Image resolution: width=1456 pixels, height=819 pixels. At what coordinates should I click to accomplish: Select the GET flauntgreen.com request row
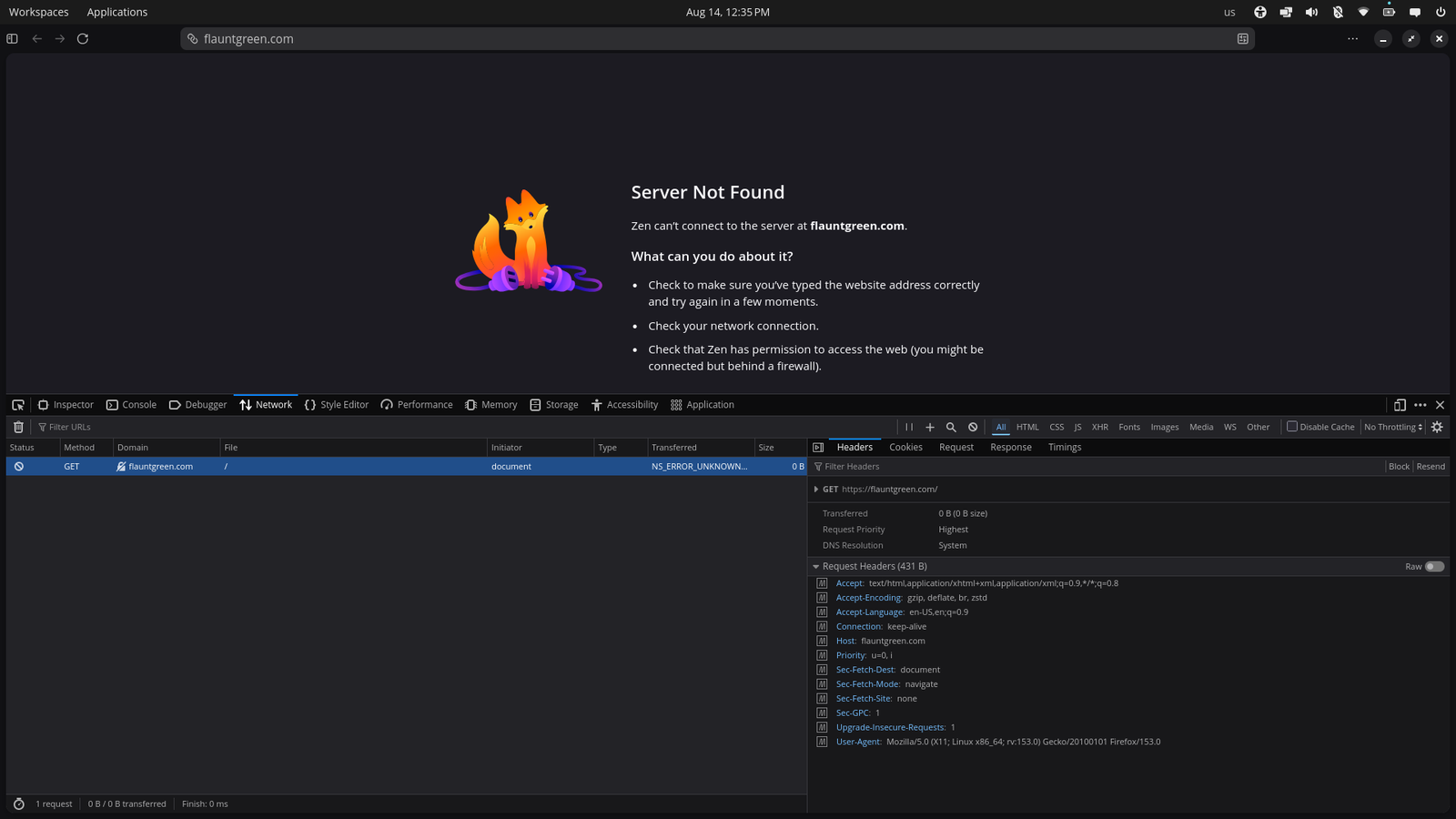(407, 466)
